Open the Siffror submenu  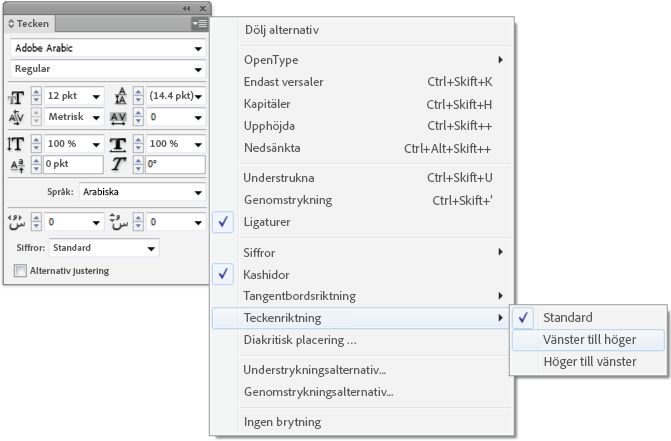point(362,252)
